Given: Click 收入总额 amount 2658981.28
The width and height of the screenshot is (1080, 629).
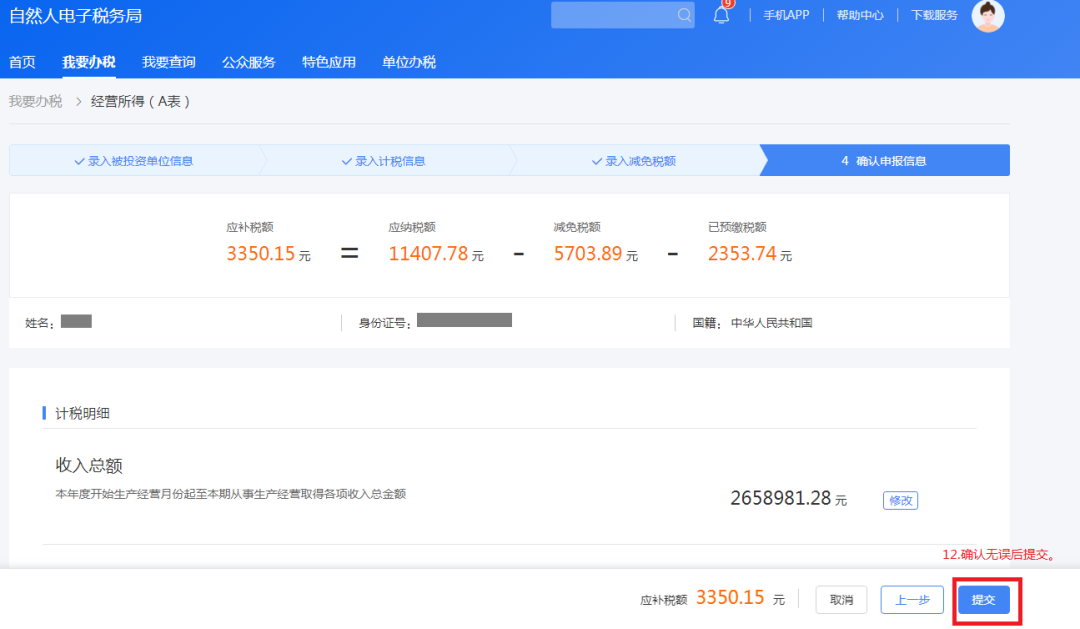Looking at the screenshot, I should click(780, 497).
